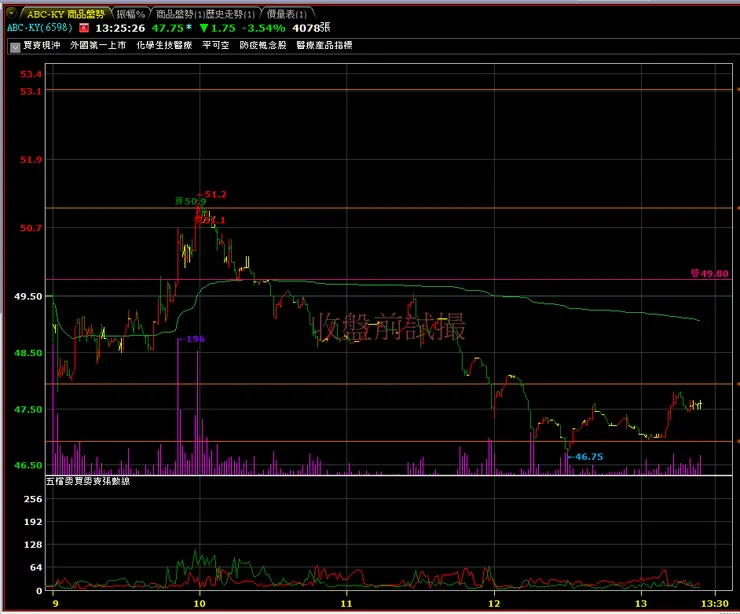740x614 pixels.
Task: Select the ABC-KY 商品盤勢 tab
Action: (65, 14)
